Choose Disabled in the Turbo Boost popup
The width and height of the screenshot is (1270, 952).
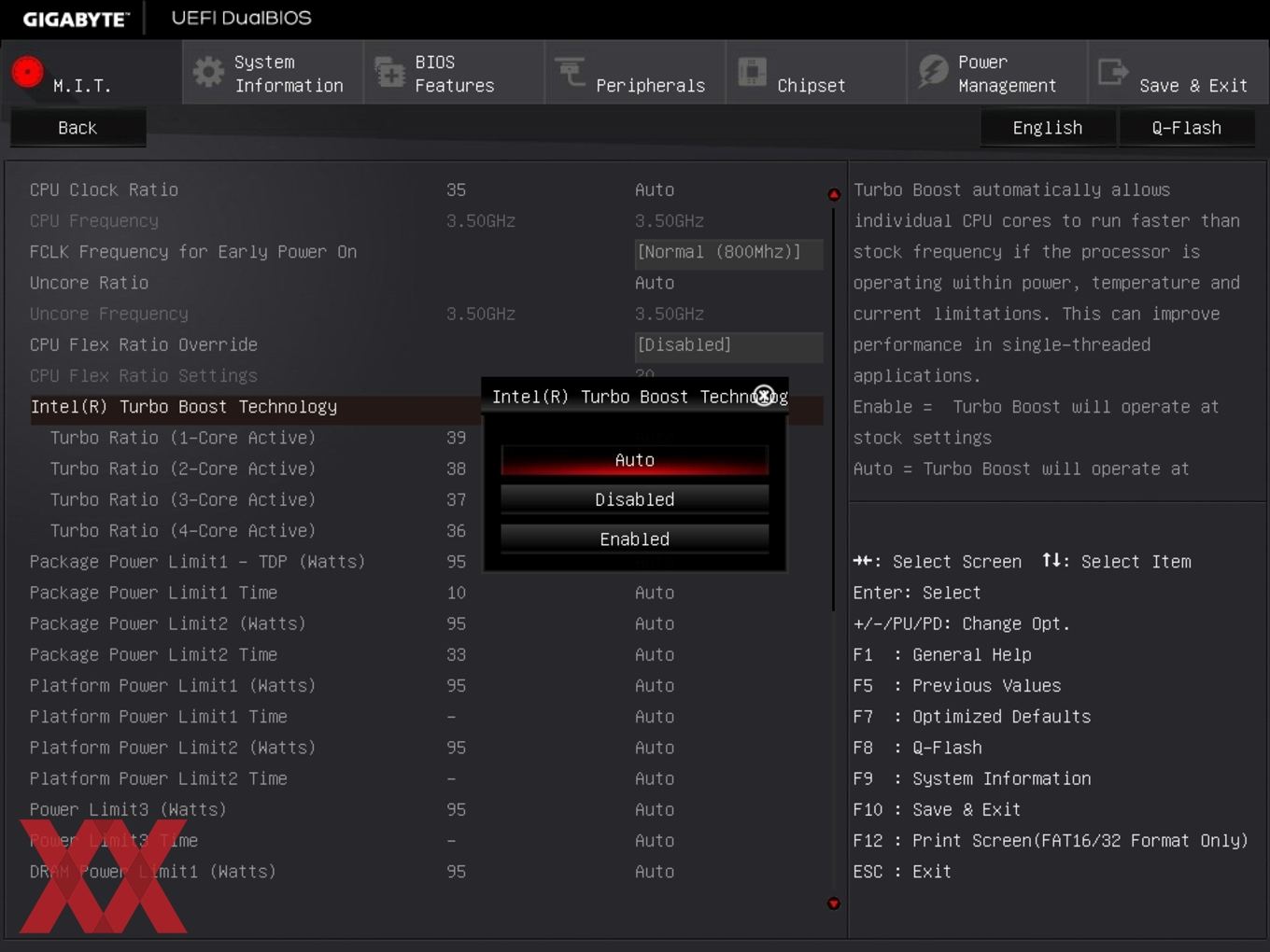(x=635, y=499)
